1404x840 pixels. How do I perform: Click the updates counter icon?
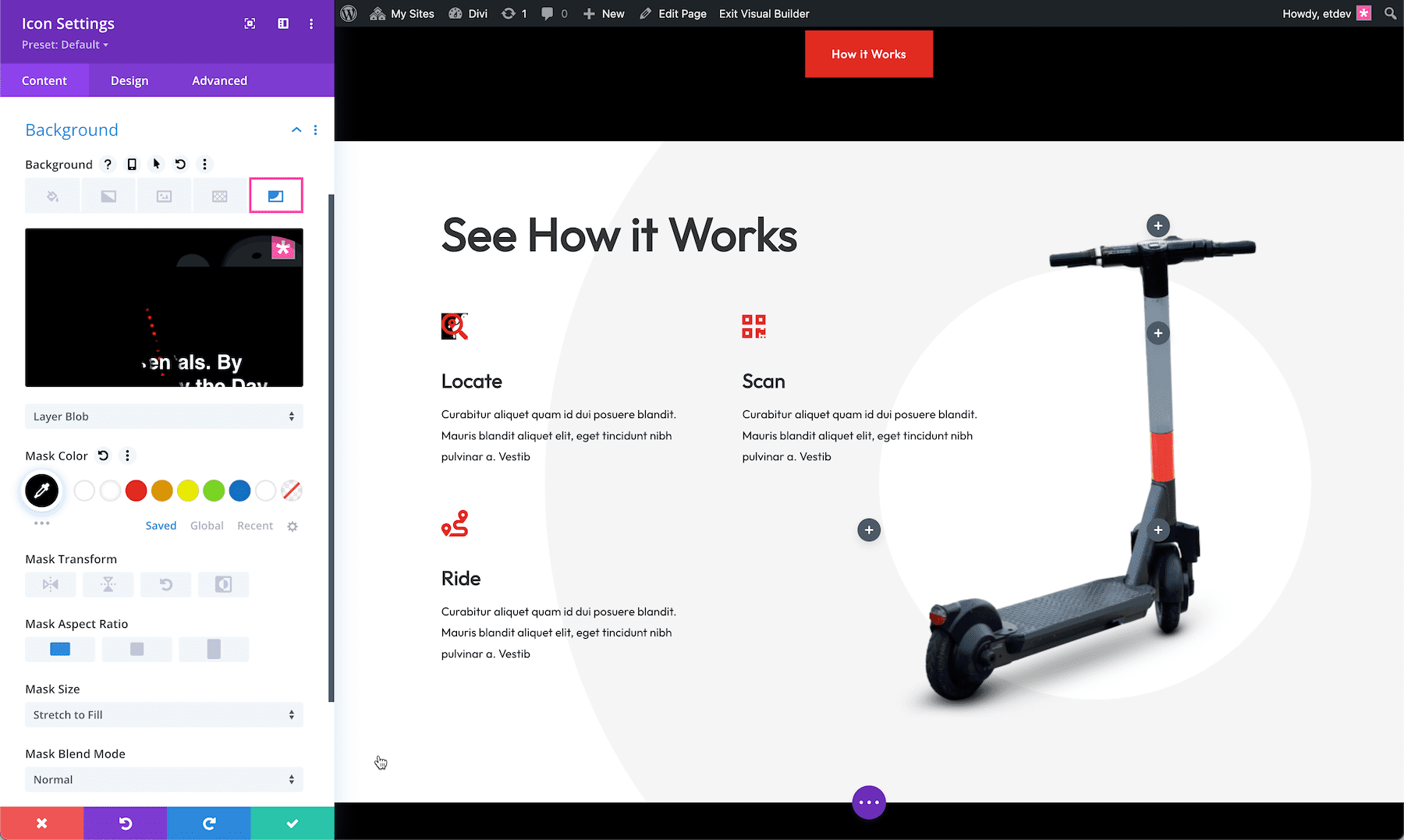click(514, 13)
